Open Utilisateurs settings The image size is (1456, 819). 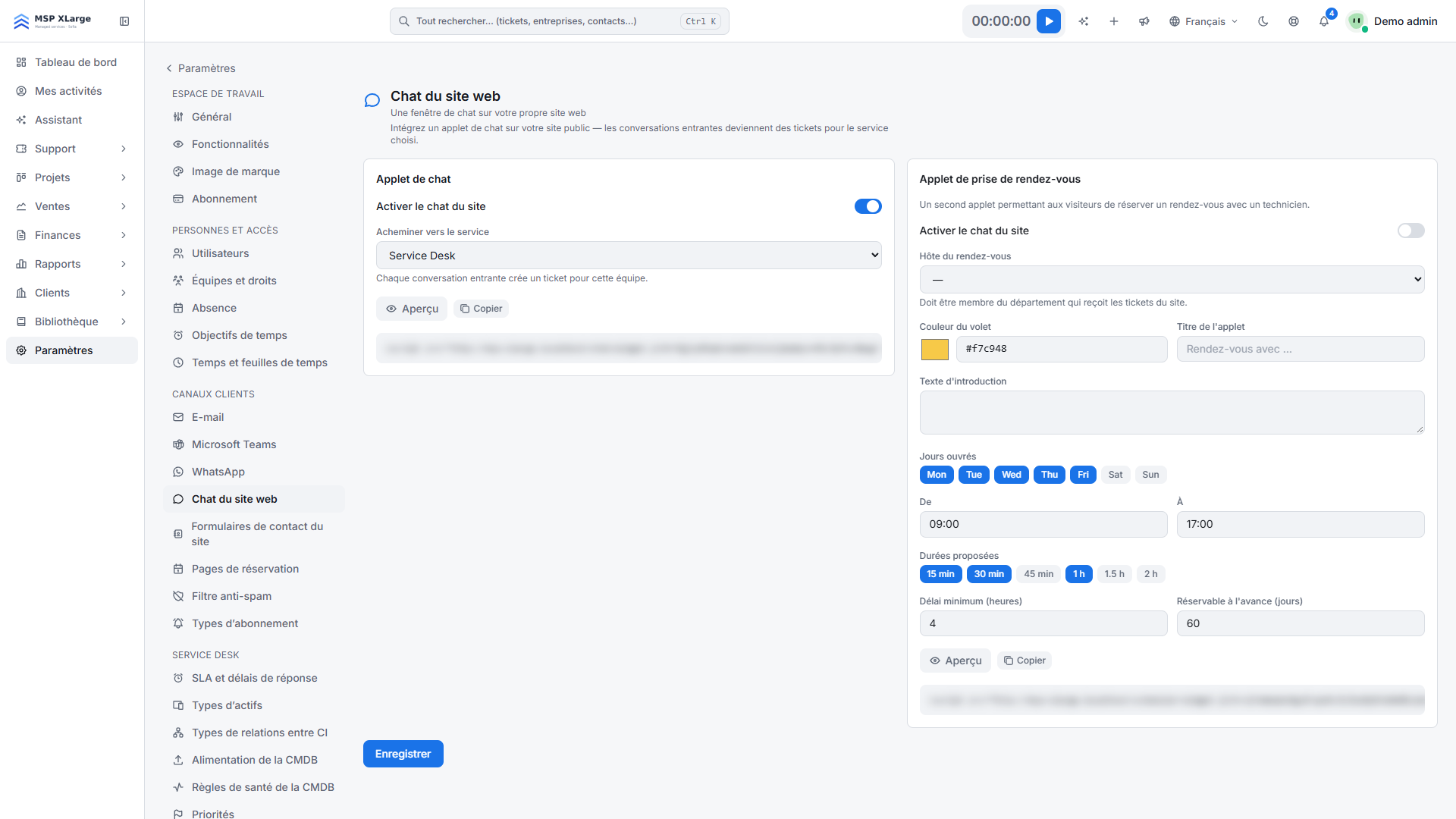pyautogui.click(x=253, y=253)
